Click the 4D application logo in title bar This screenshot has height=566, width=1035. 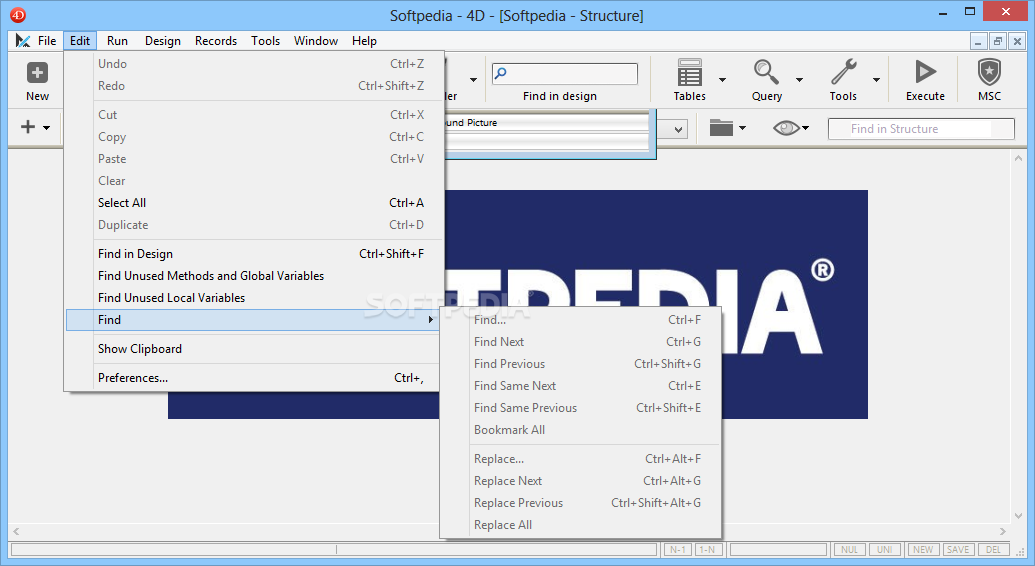18,15
